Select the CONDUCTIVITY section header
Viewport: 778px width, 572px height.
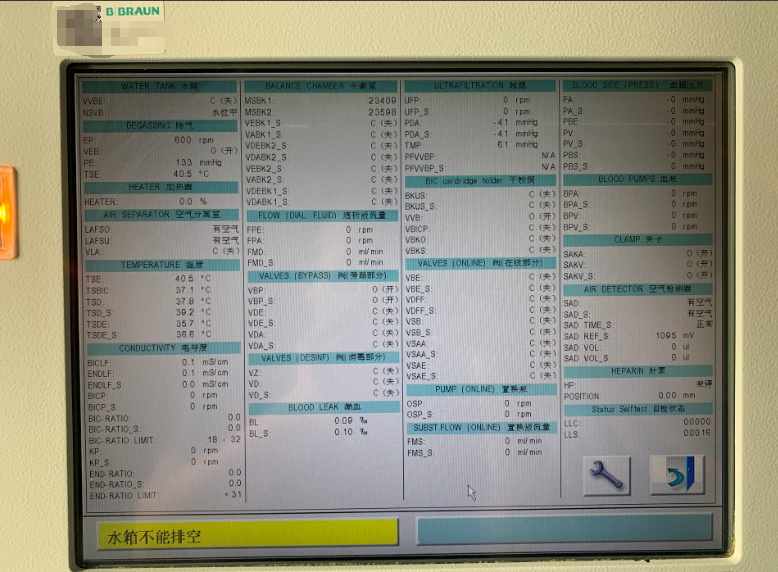[x=163, y=348]
